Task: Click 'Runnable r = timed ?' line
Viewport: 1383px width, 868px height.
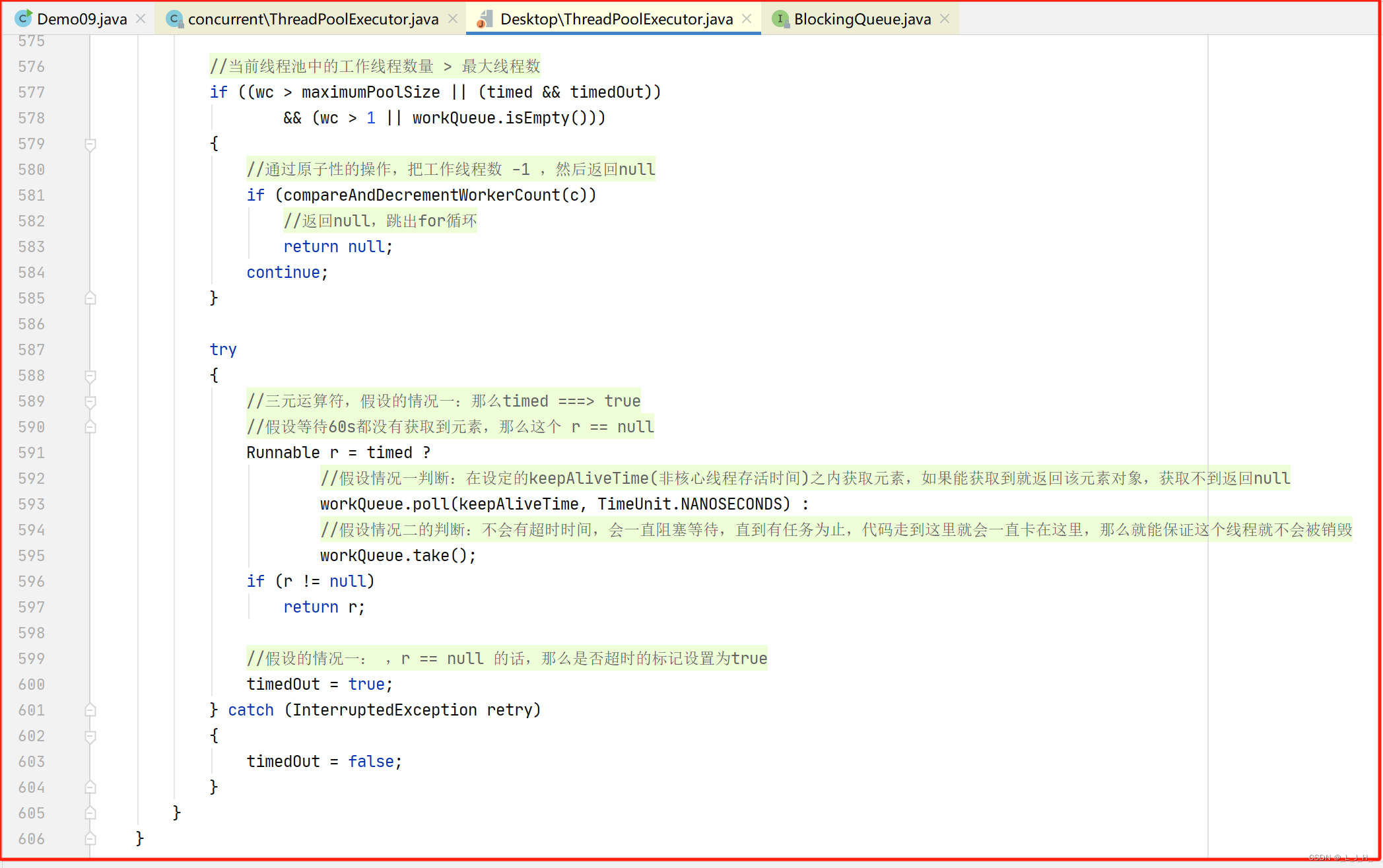Action: (339, 453)
